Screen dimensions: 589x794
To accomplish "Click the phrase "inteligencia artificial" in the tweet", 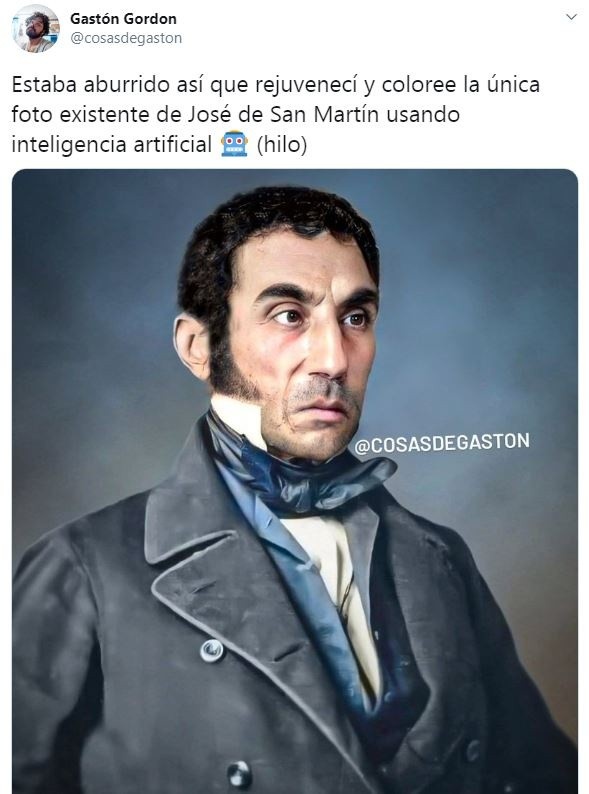I will pyautogui.click(x=111, y=145).
